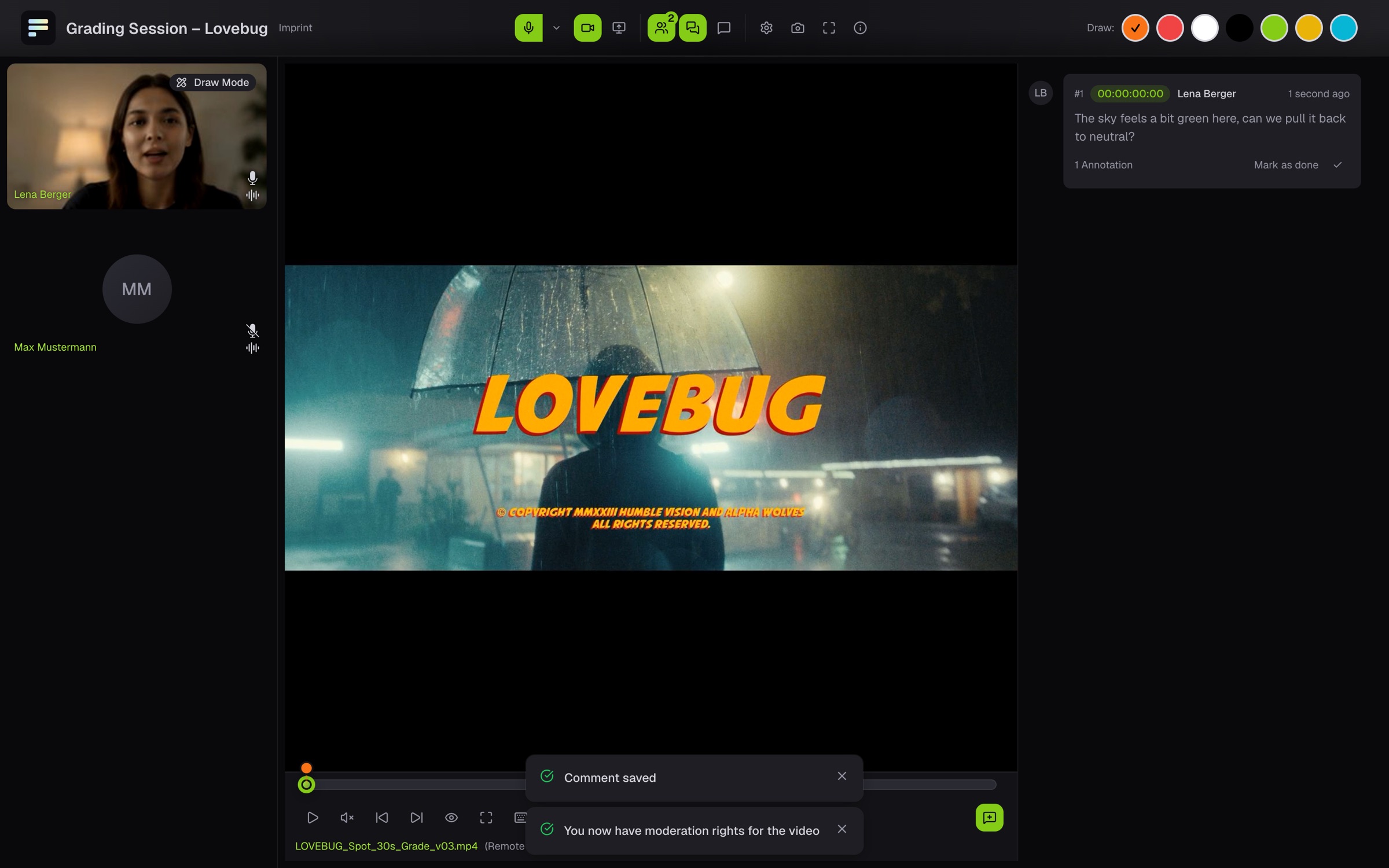Viewport: 1389px width, 868px height.
Task: Expand the 1 Annotation link
Action: click(x=1103, y=165)
